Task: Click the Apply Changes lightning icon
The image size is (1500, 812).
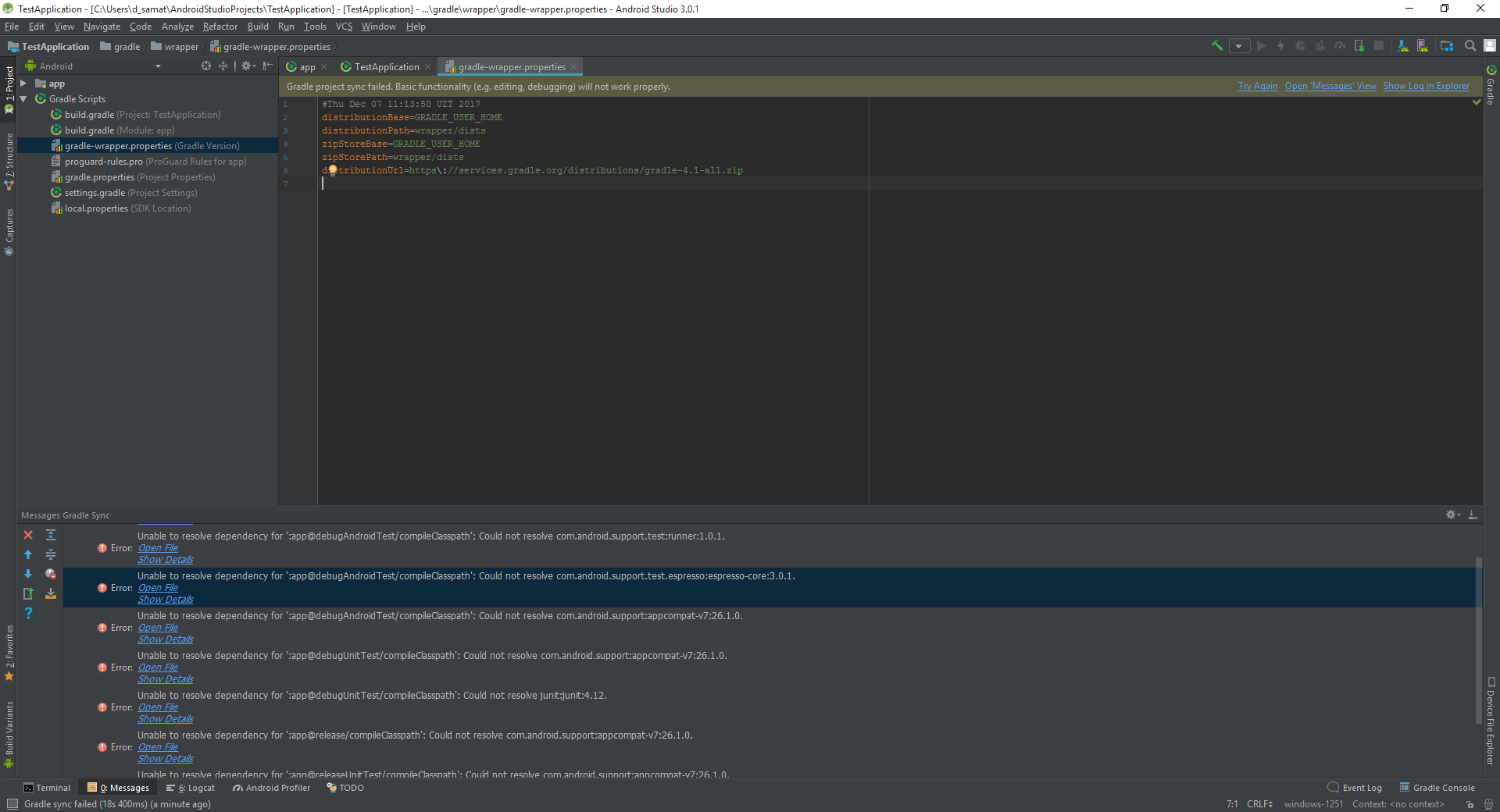Action: (1280, 46)
